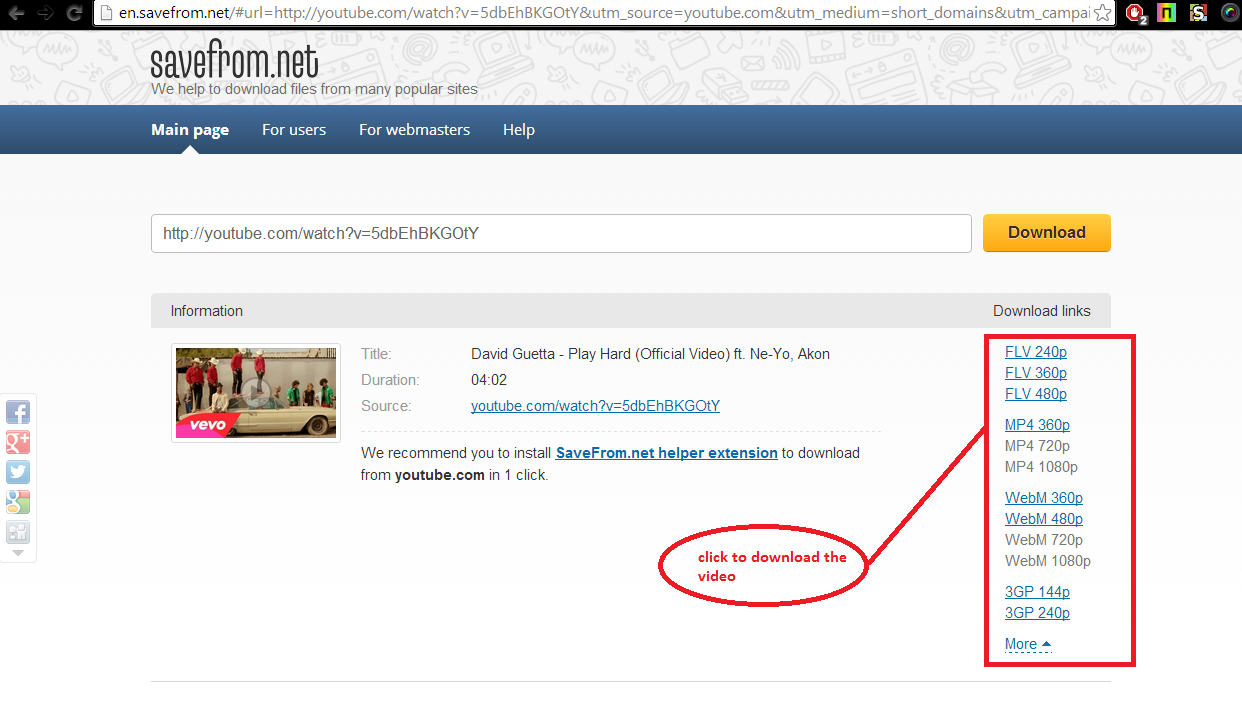The width and height of the screenshot is (1242, 715).
Task: Click the browser address bar URL
Action: coord(603,14)
